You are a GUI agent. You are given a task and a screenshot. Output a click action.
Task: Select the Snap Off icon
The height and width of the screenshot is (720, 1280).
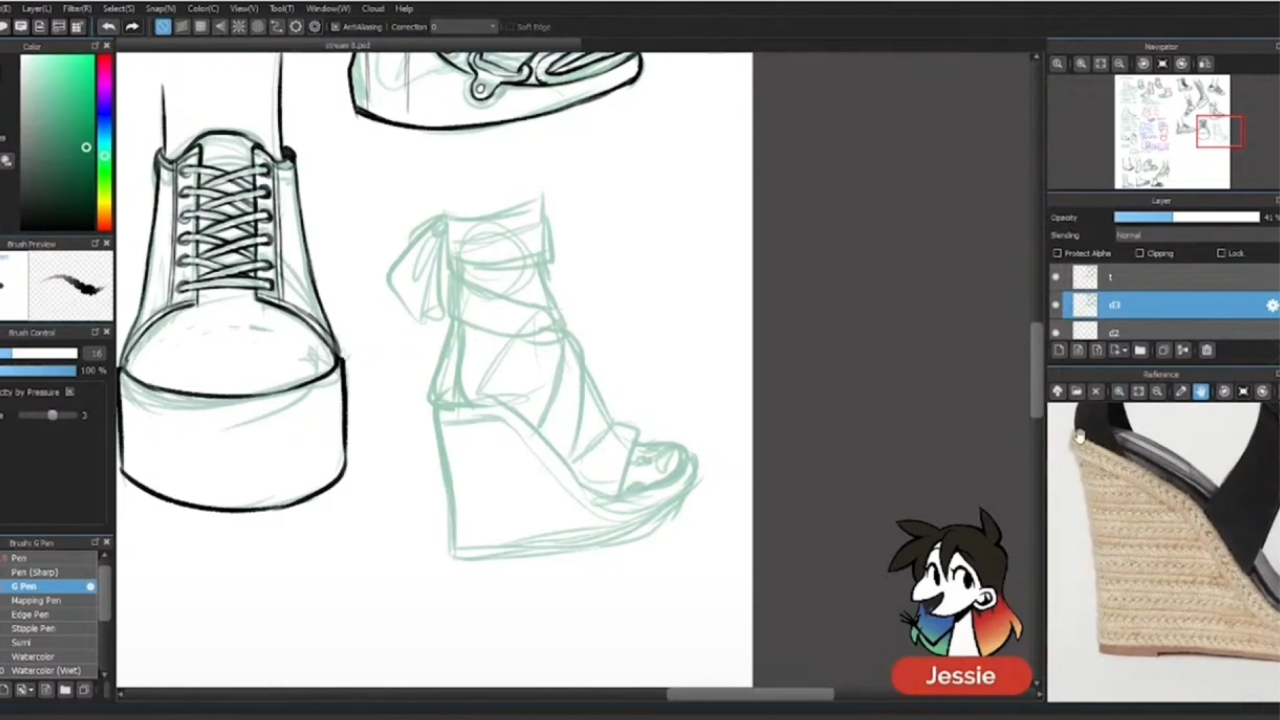tap(163, 27)
